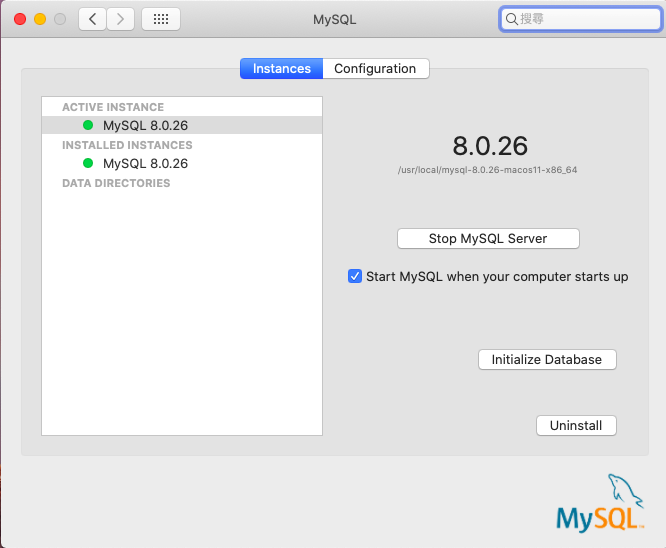
Task: Switch to the Configuration tab
Action: 375,68
